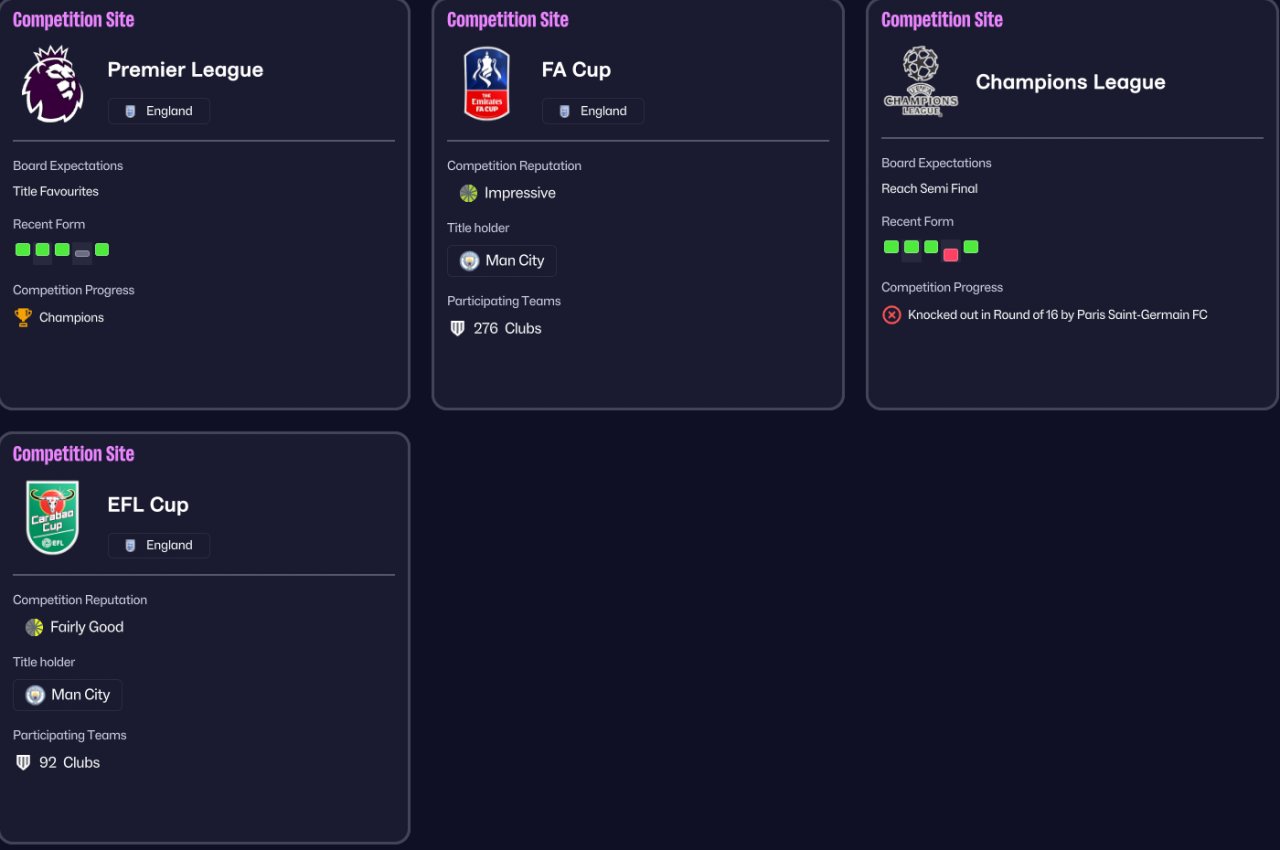Image resolution: width=1280 pixels, height=850 pixels.
Task: Click the Premier League title text
Action: click(185, 70)
